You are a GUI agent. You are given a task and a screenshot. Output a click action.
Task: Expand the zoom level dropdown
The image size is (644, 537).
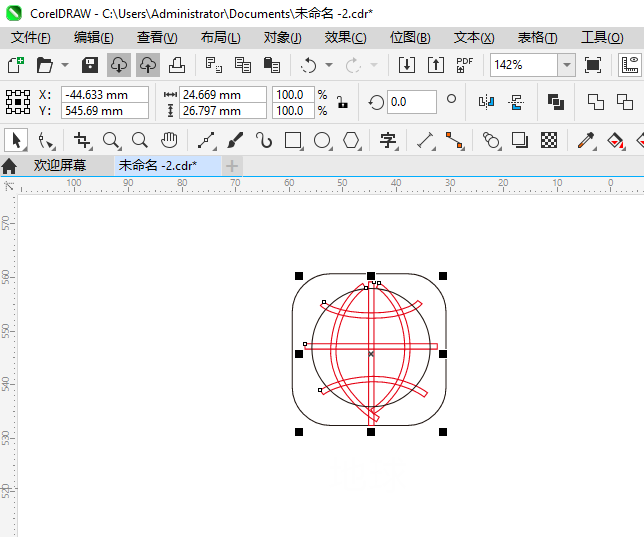(566, 65)
